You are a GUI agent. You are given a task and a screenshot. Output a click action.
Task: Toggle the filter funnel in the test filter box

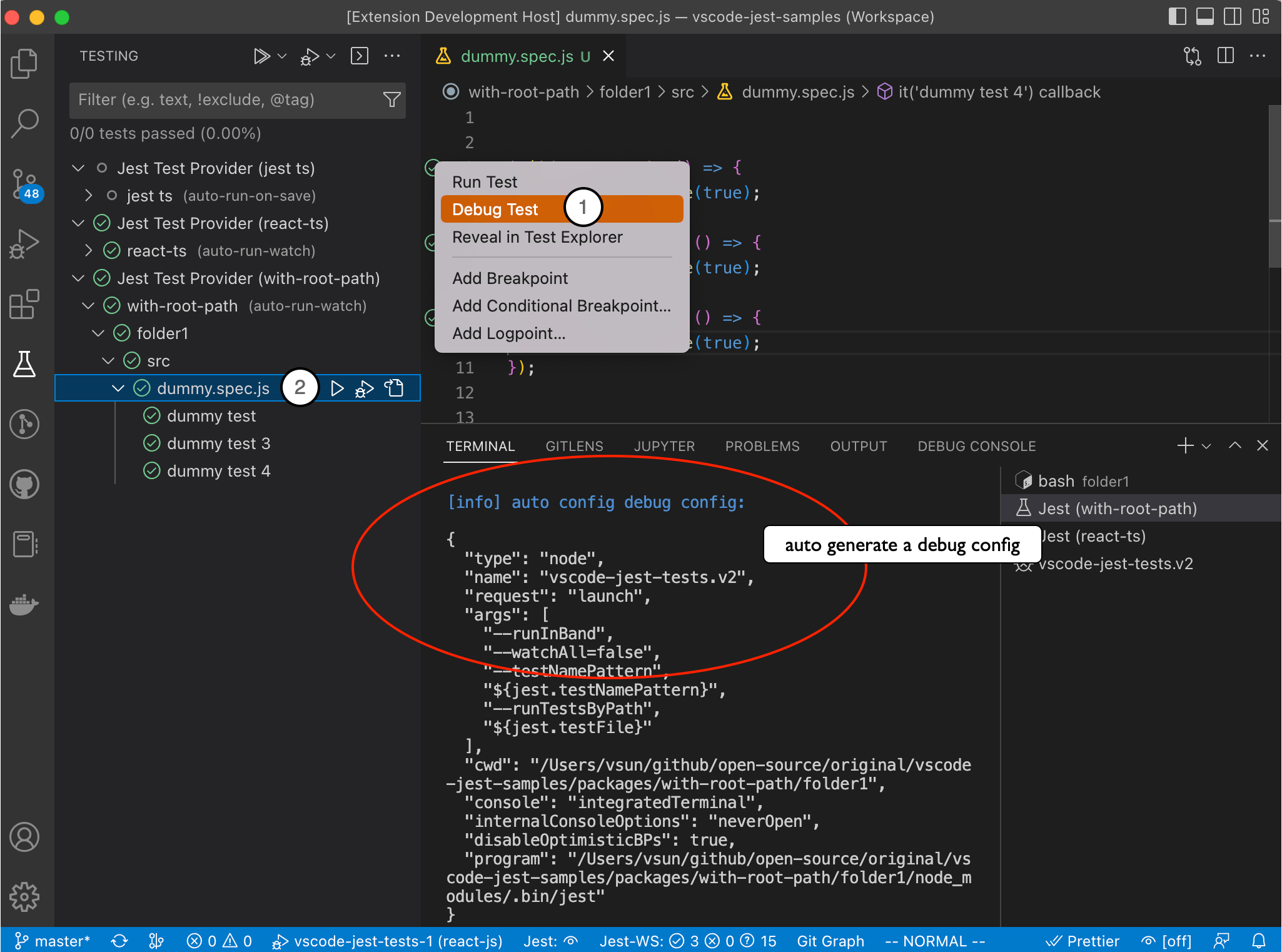tap(391, 100)
